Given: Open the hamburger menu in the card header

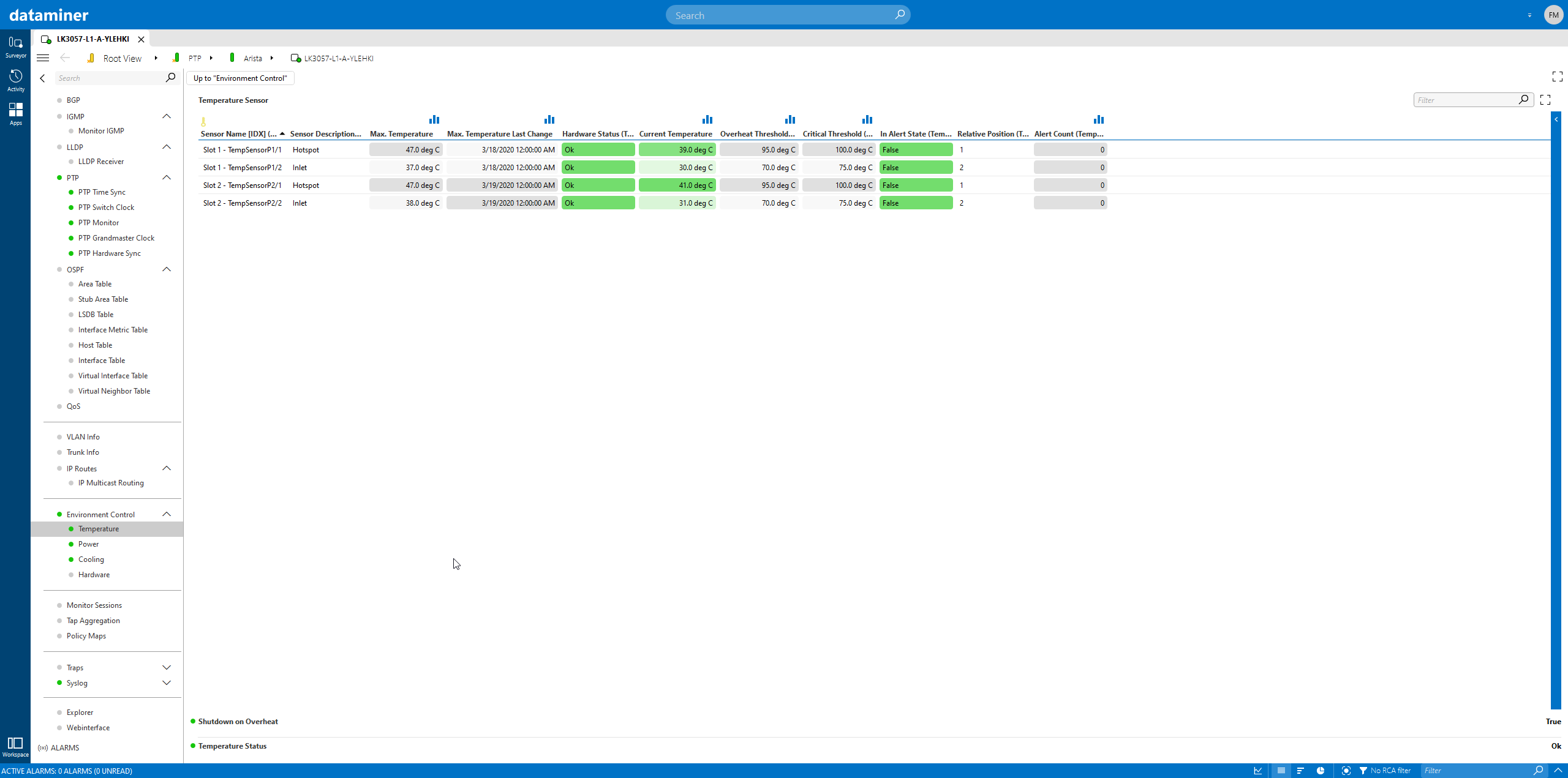Looking at the screenshot, I should coord(43,58).
